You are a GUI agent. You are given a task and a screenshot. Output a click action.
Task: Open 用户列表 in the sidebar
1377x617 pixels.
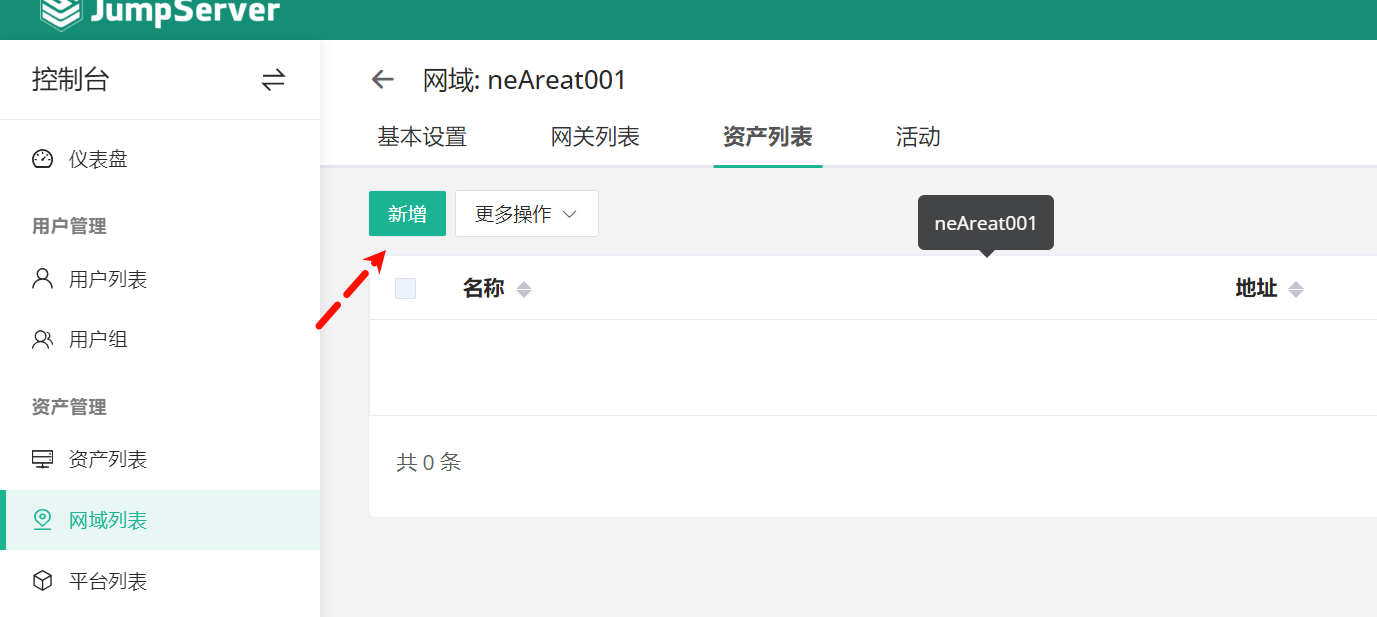tap(108, 280)
